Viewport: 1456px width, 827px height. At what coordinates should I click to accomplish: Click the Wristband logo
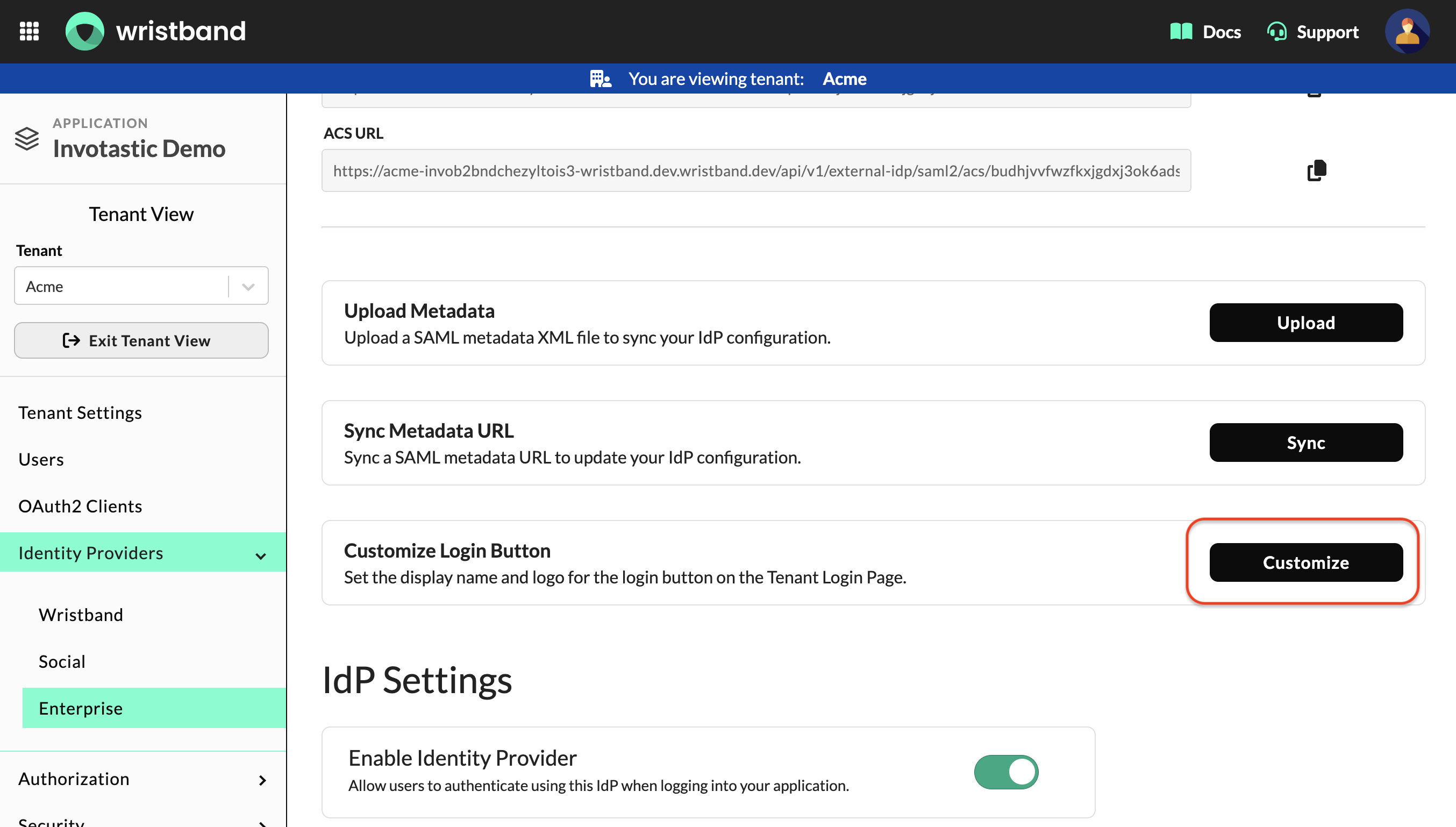pyautogui.click(x=155, y=31)
